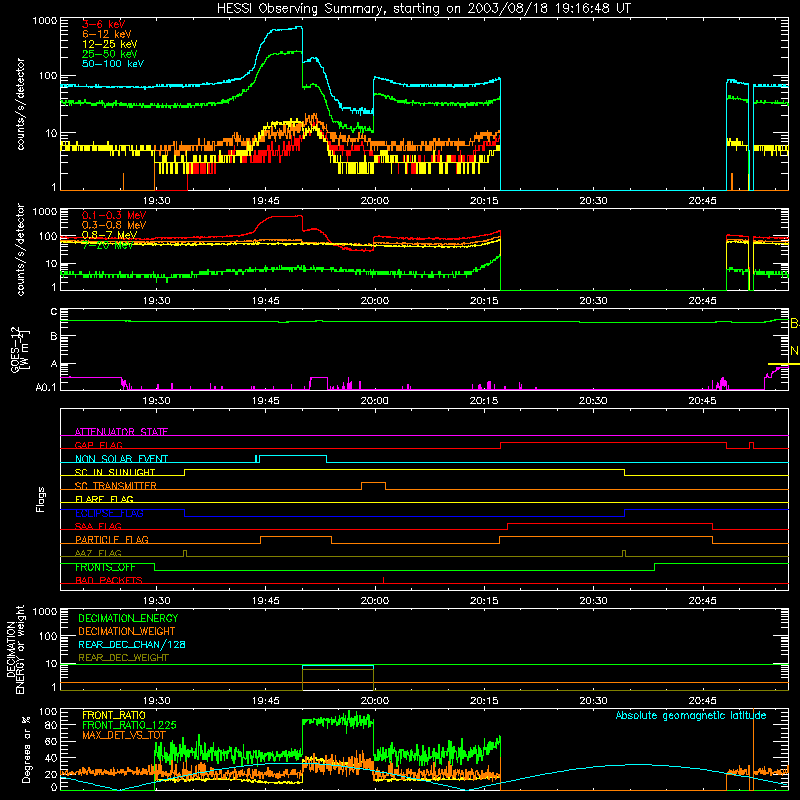Click the REAR_DEC_WEIGHT legend label
Viewport: 800px width, 800px height.
(x=123, y=658)
